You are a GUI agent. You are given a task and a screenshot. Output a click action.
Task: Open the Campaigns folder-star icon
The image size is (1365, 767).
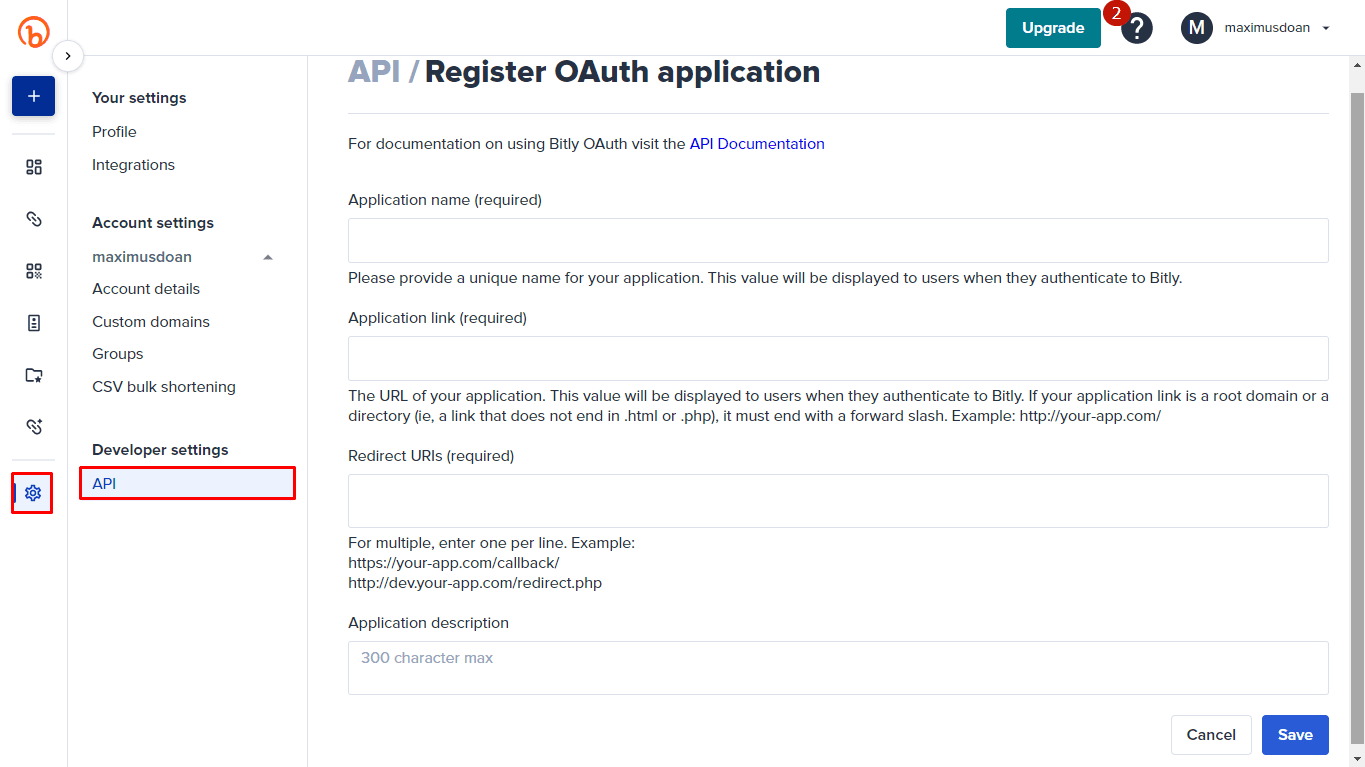tap(33, 375)
